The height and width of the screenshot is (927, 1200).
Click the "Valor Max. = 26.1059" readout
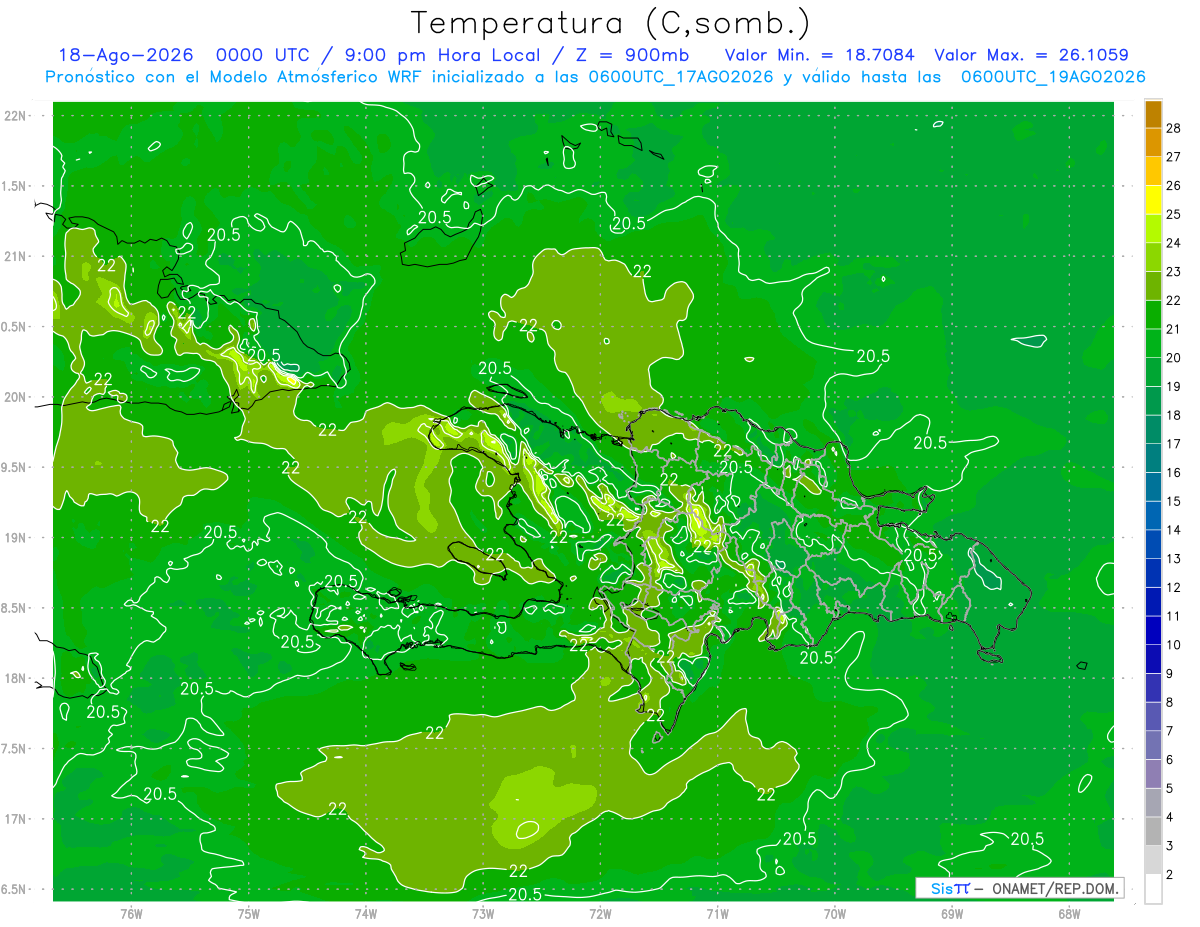click(1031, 56)
